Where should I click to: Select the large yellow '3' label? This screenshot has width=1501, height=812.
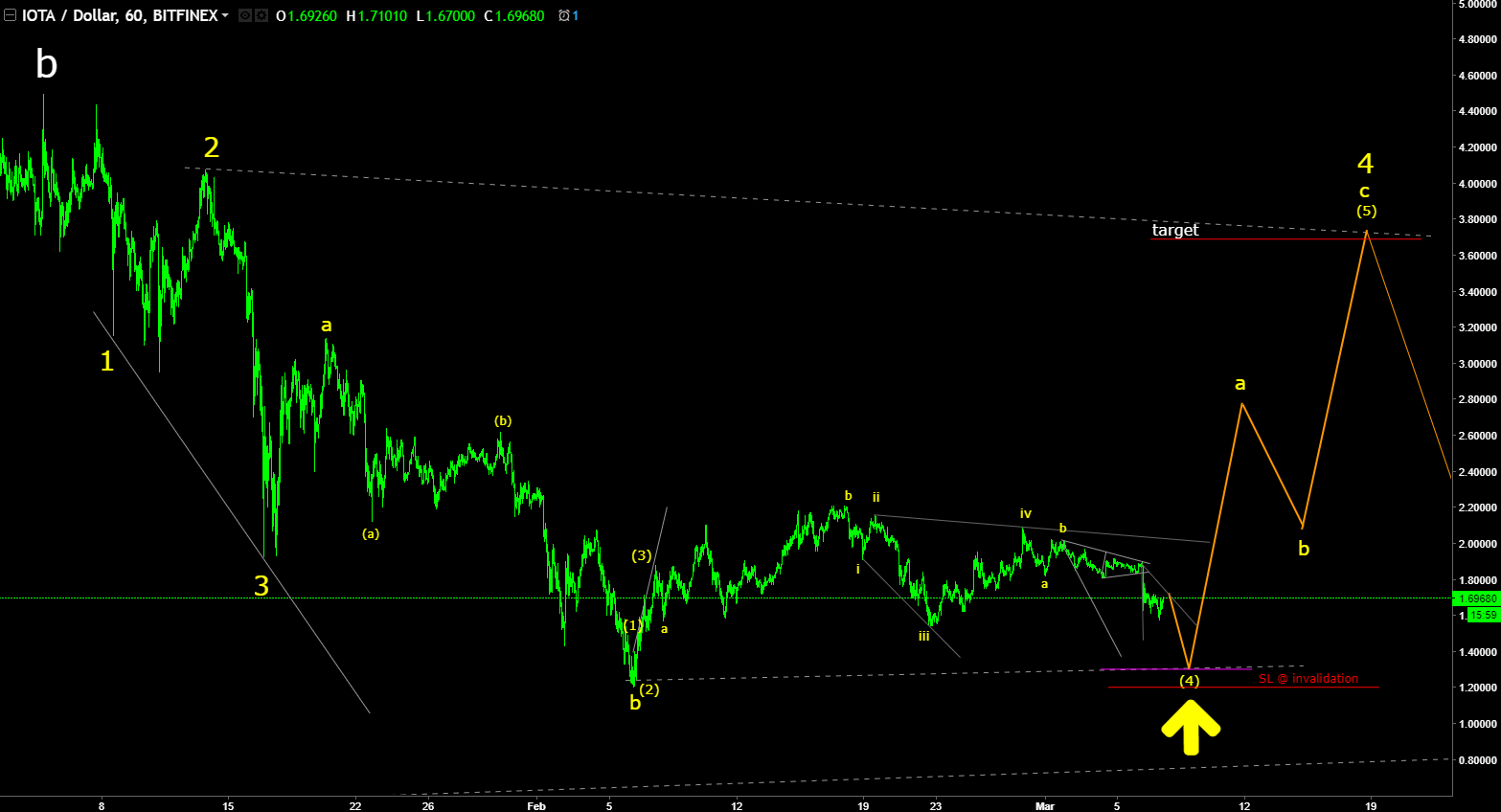(x=262, y=585)
